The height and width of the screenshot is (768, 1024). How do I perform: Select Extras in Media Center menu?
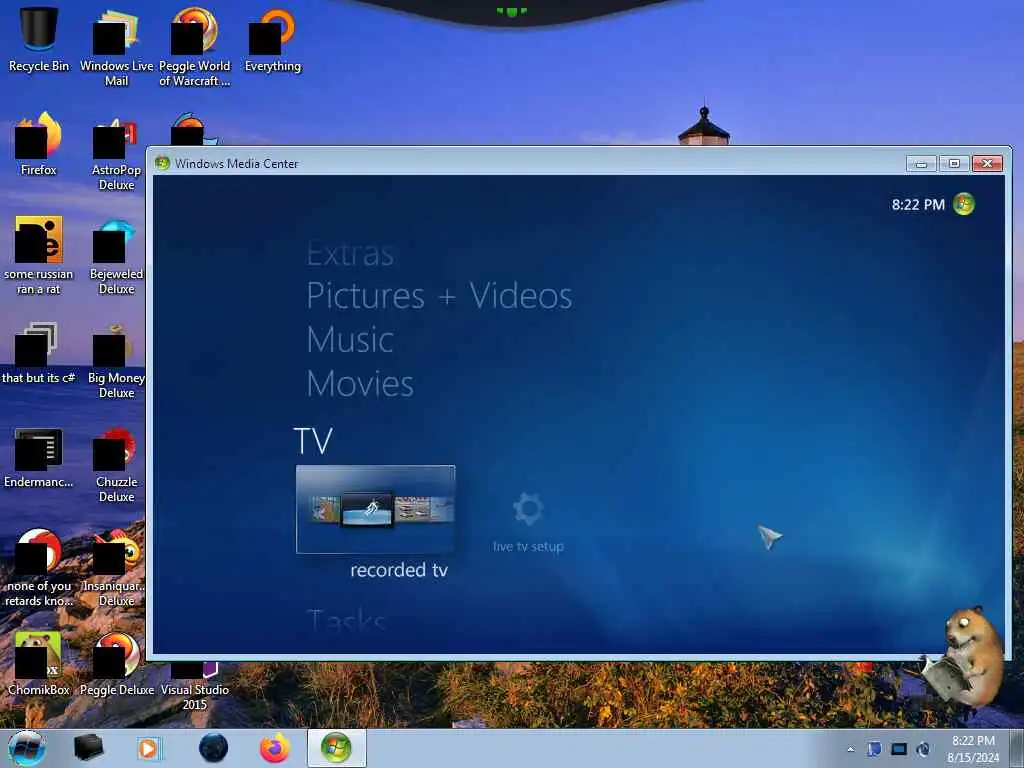point(350,253)
